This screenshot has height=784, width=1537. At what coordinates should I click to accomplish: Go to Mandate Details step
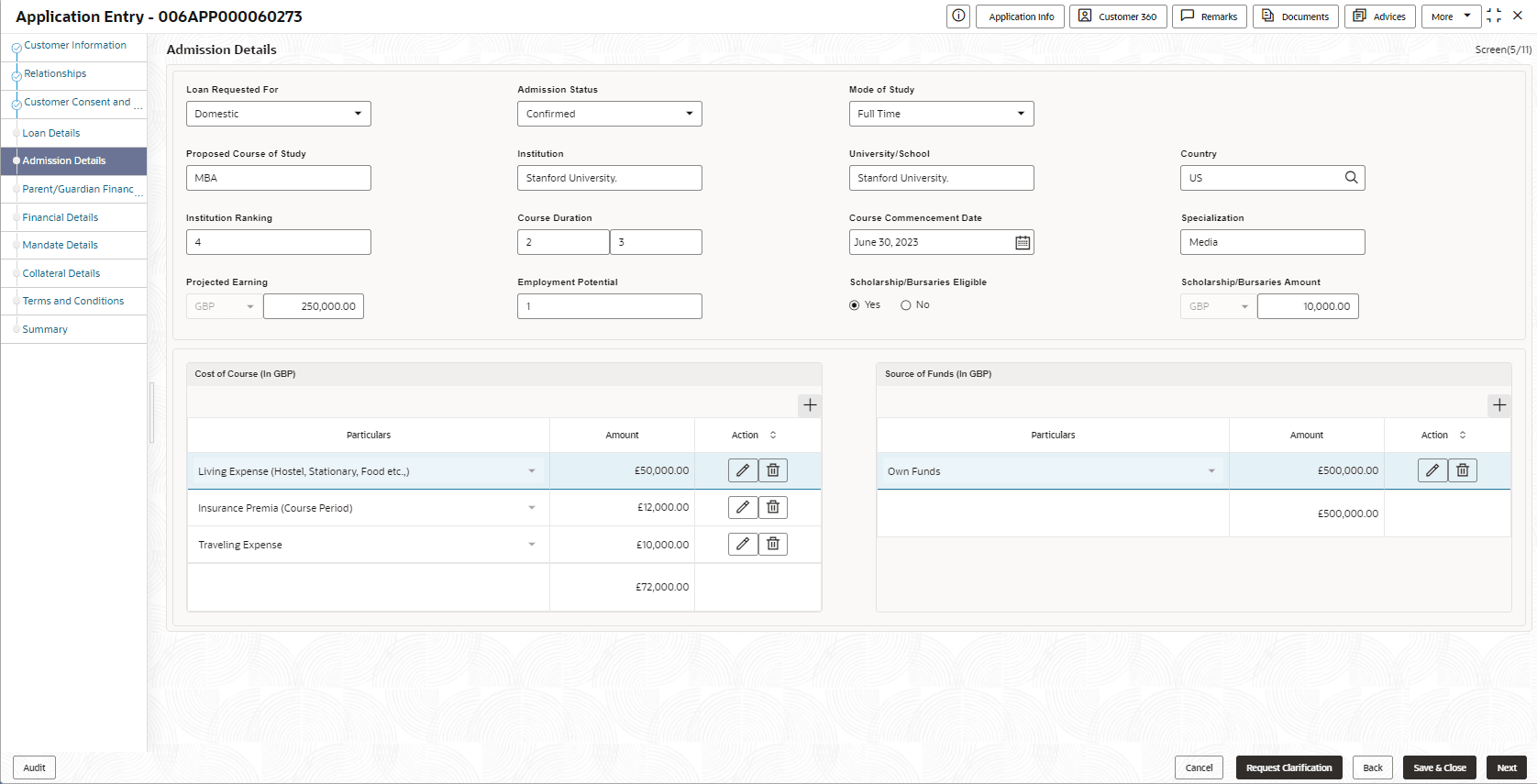(61, 245)
